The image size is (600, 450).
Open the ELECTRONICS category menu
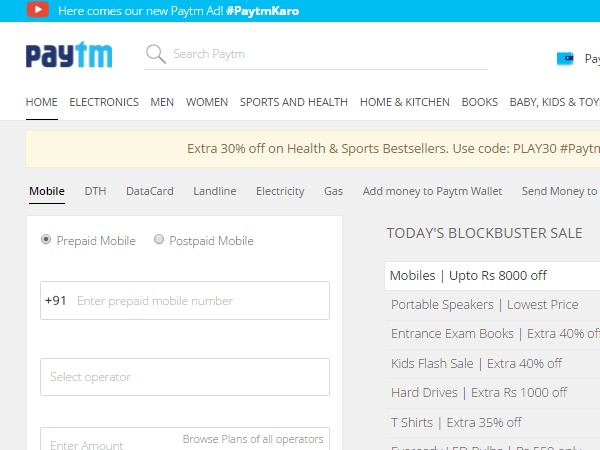coord(104,102)
